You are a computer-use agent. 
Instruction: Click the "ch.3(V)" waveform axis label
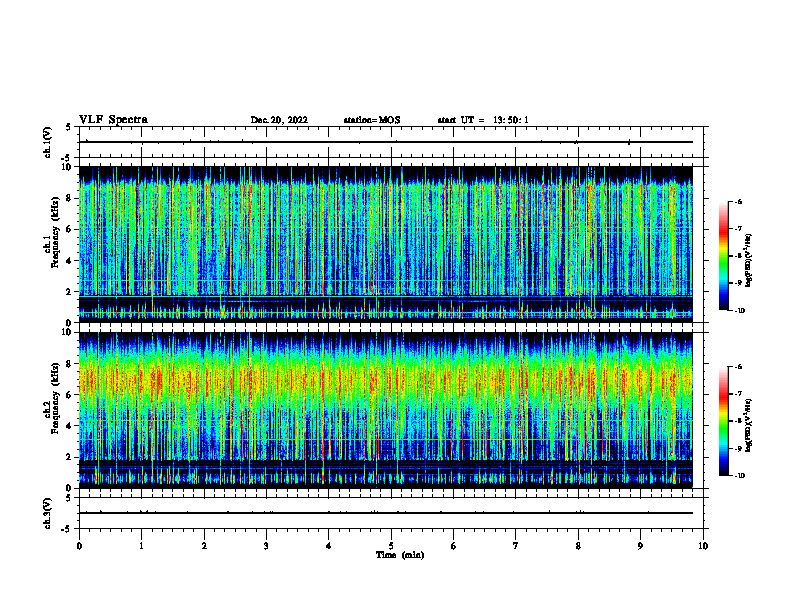(x=47, y=513)
